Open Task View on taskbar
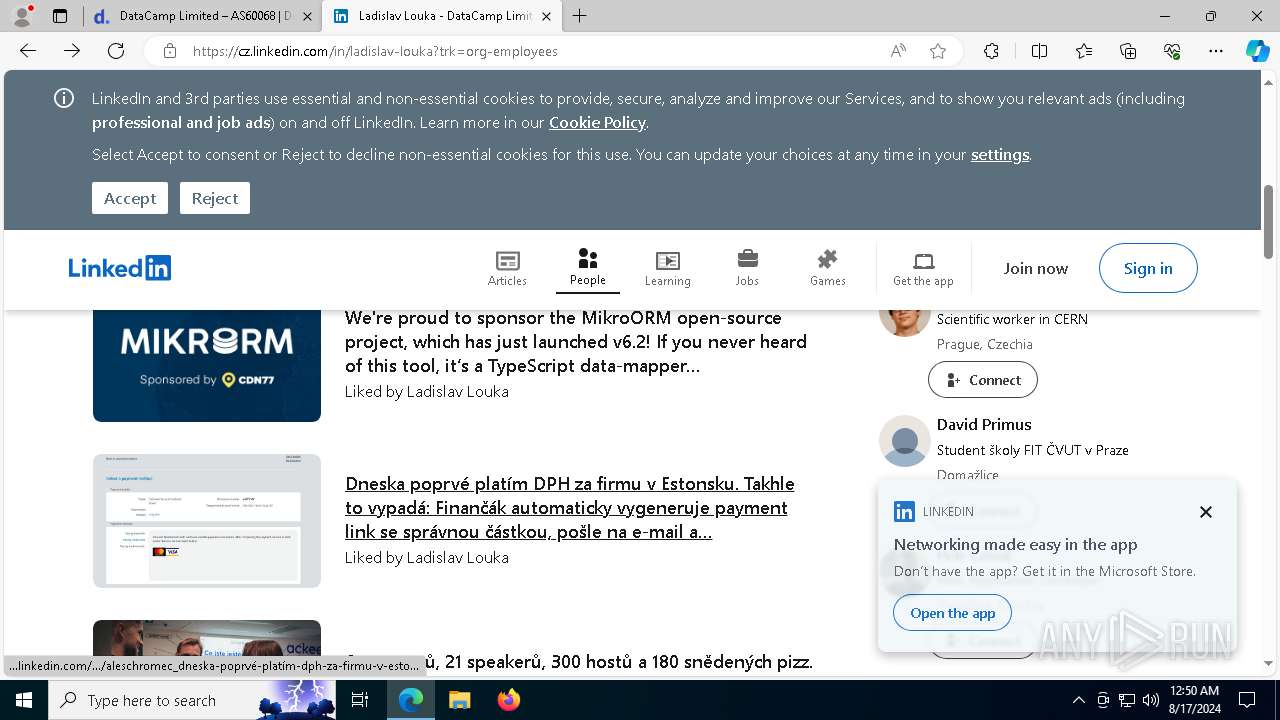 [360, 700]
